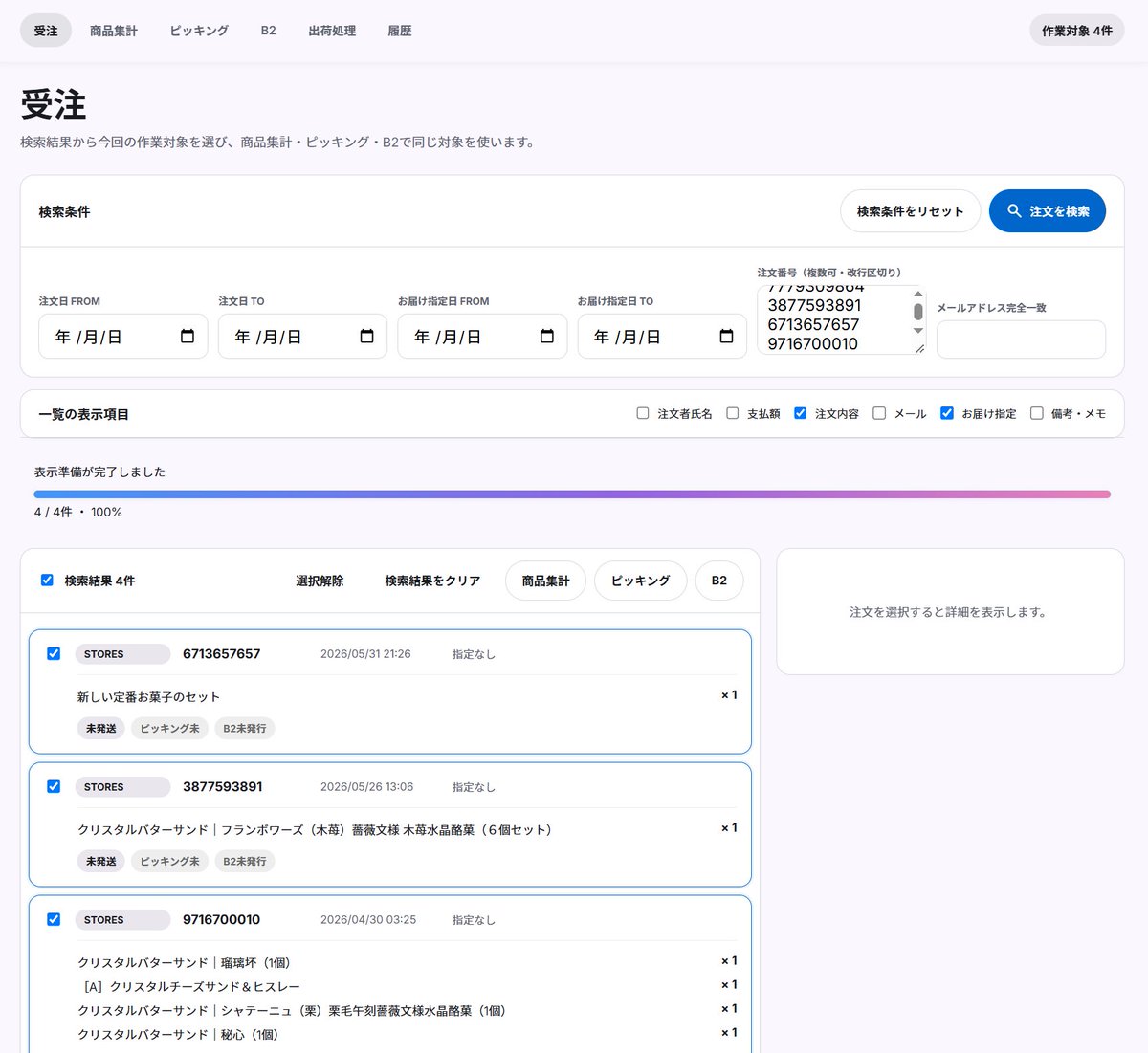
Task: Open the 商品集計 tab in top navigation
Action: [114, 31]
